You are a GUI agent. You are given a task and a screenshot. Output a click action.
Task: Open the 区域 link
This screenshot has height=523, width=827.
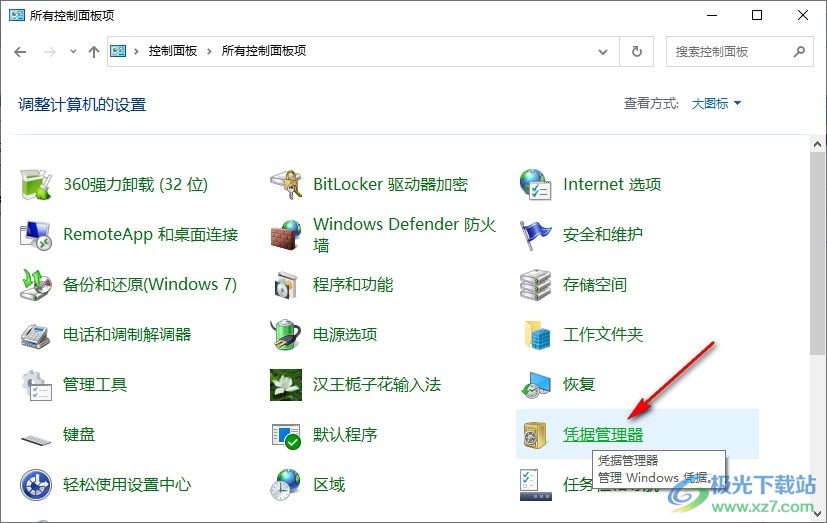click(x=329, y=485)
